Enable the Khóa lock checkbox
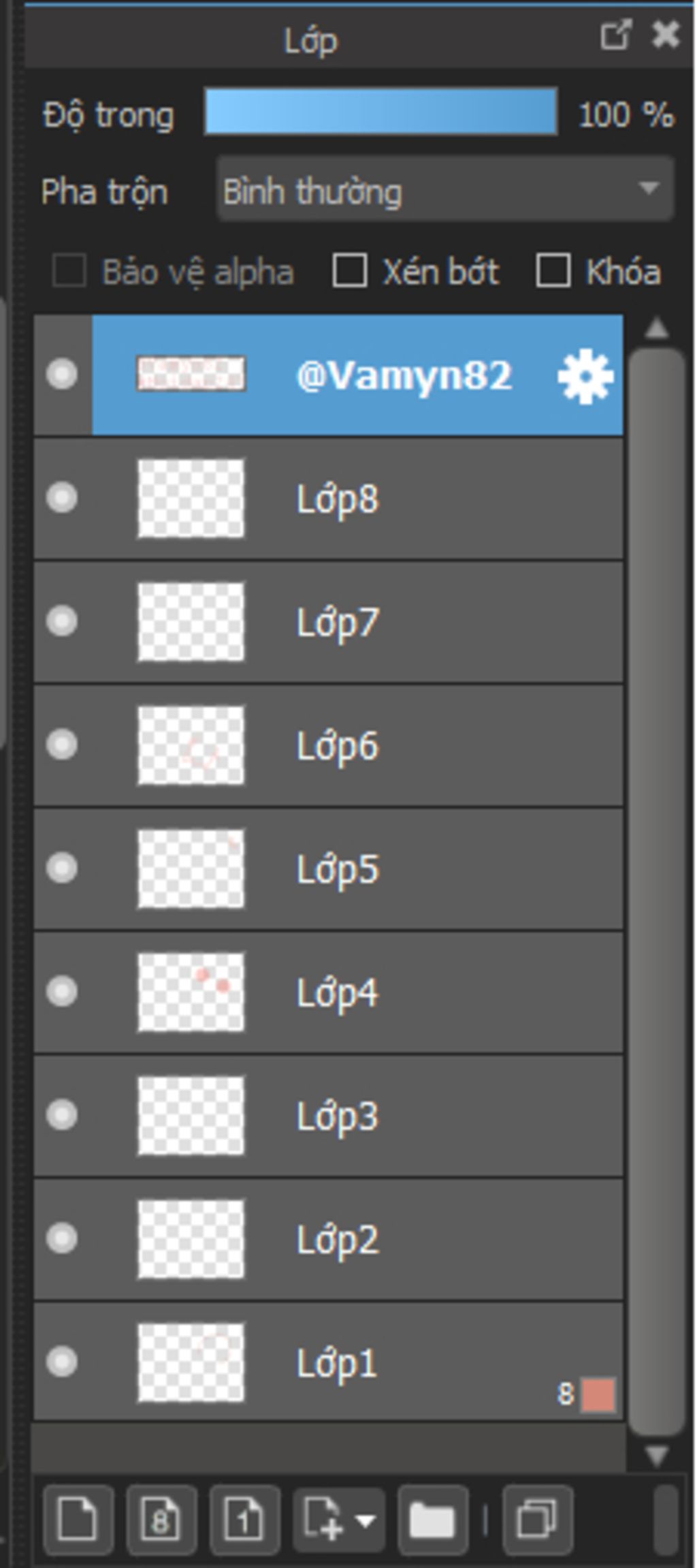697x1568 pixels. (553, 270)
